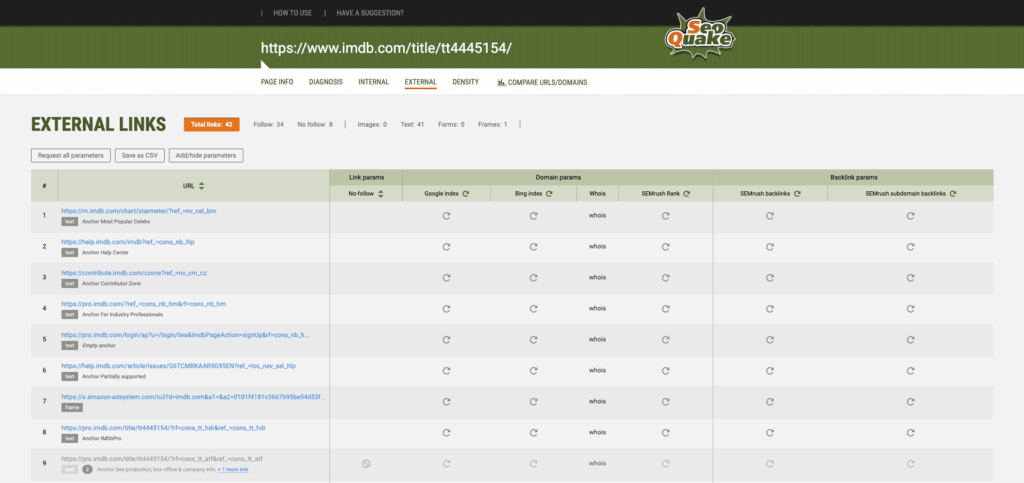The image size is (1024, 483).
Task: Refresh Google index column via header icon
Action: [x=466, y=194]
